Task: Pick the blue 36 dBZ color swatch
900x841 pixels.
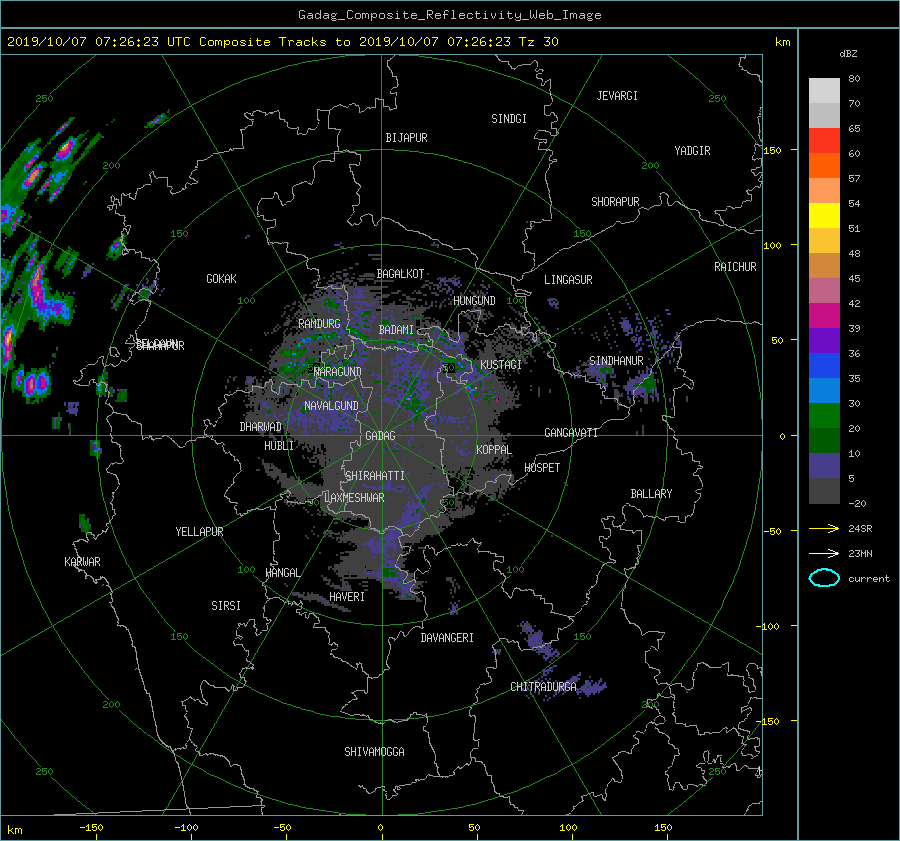Action: 824,365
